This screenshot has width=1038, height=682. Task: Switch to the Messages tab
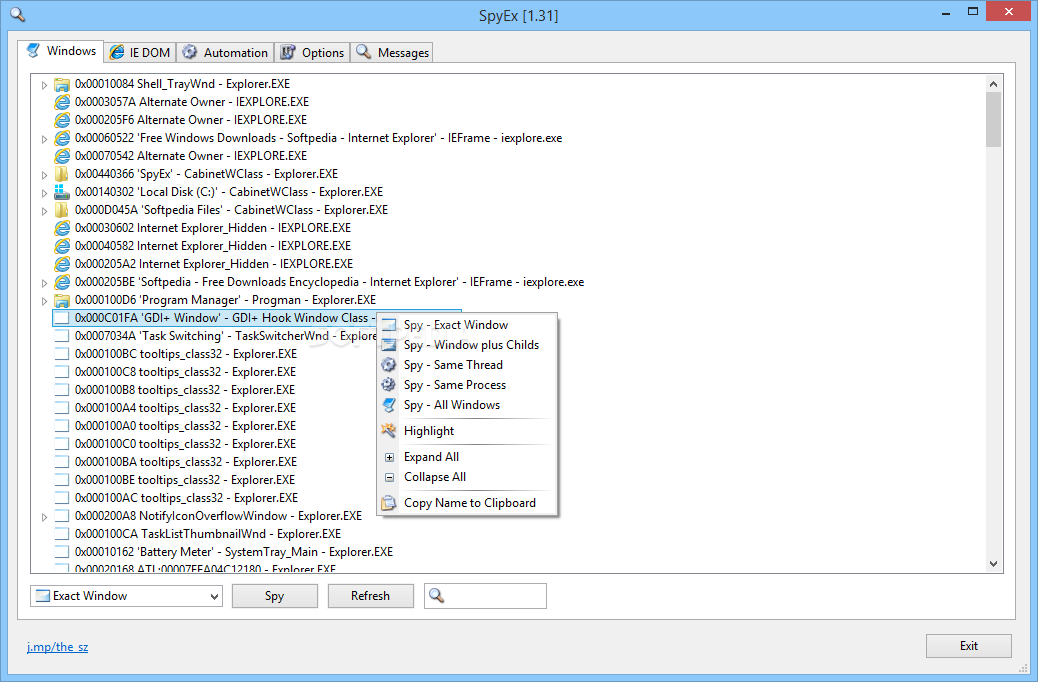pyautogui.click(x=392, y=52)
